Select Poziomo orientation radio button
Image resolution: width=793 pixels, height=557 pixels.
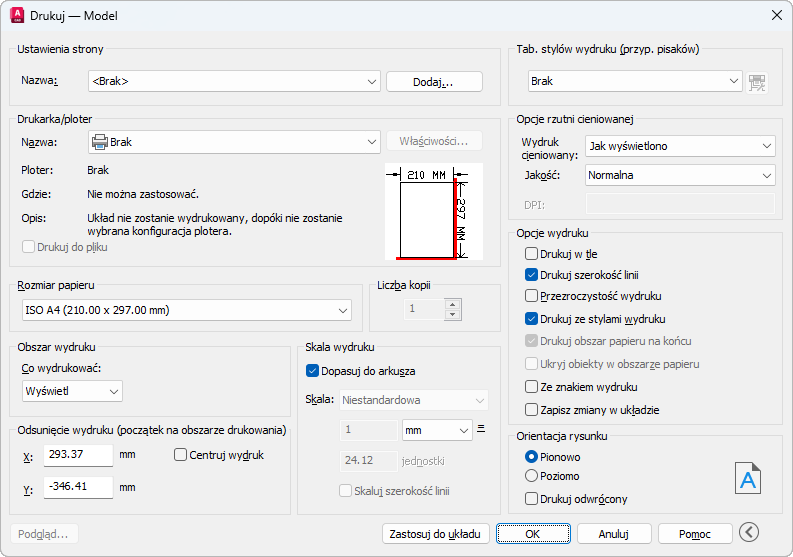[x=532, y=476]
